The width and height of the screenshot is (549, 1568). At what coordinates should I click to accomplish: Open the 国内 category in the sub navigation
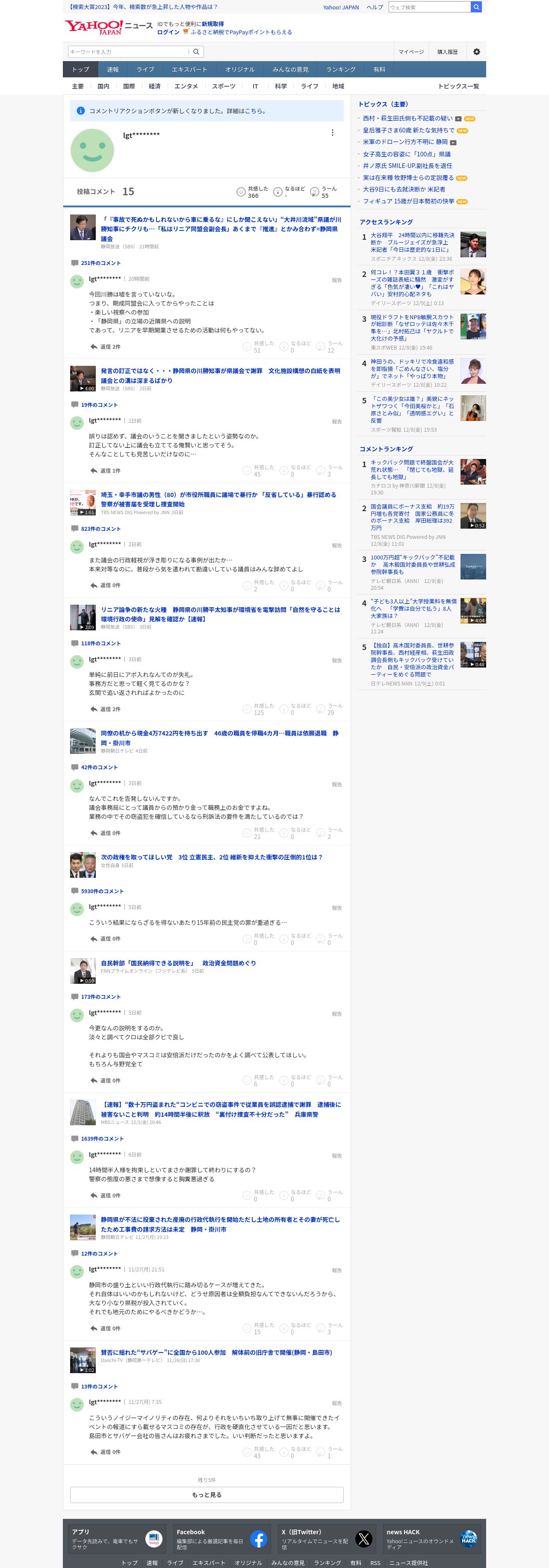103,86
